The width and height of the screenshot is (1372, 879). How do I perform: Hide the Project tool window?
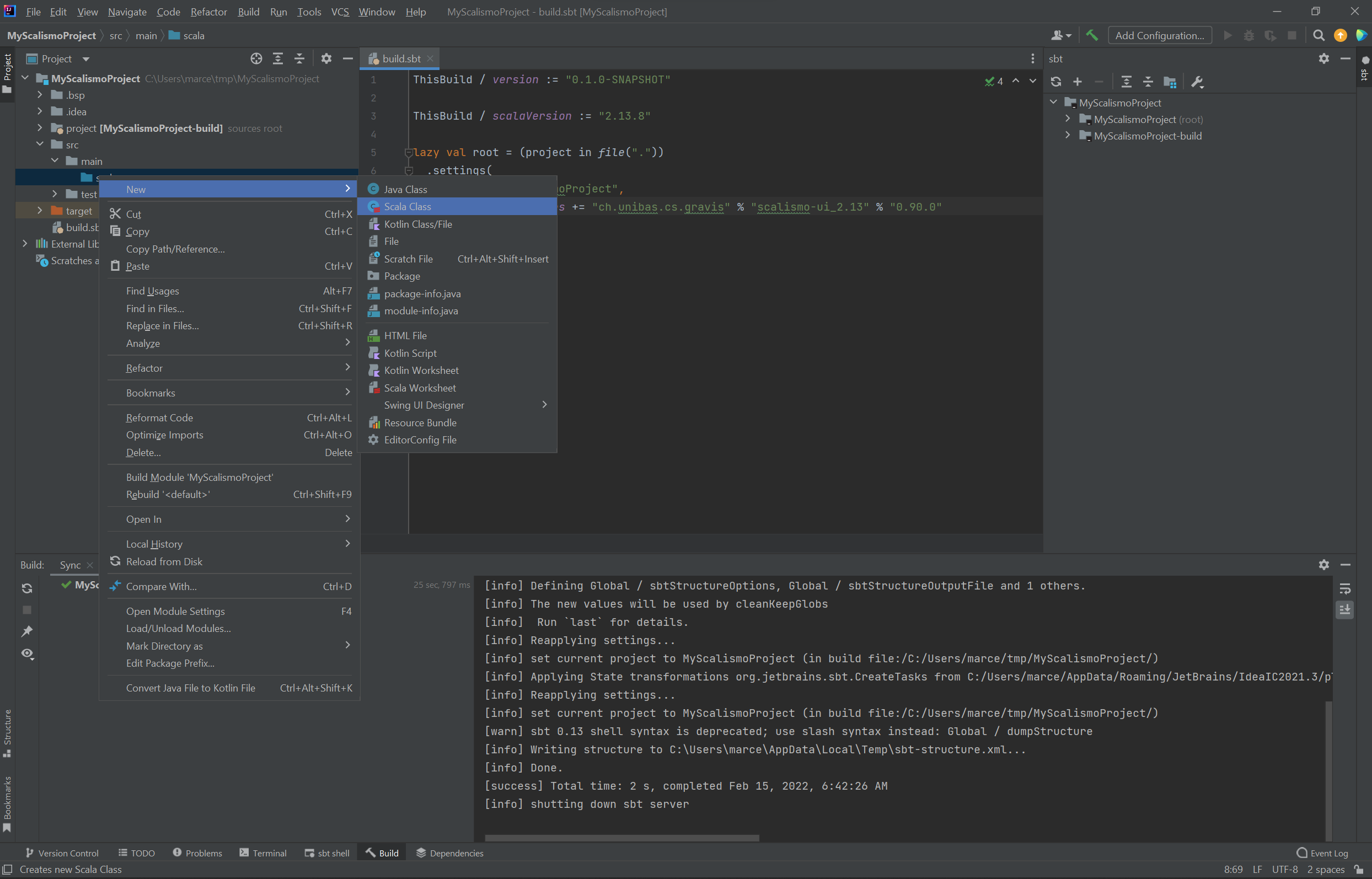[x=347, y=58]
